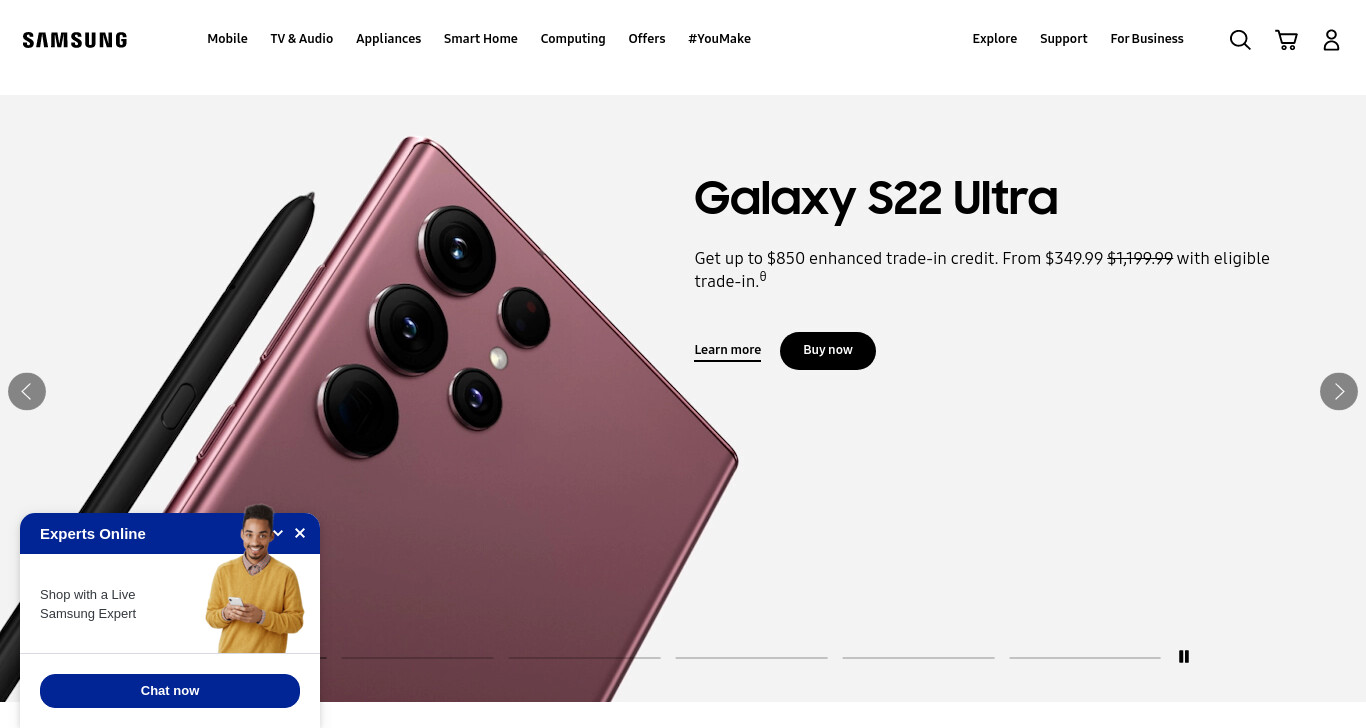Follow the Learn more link

[x=728, y=350]
